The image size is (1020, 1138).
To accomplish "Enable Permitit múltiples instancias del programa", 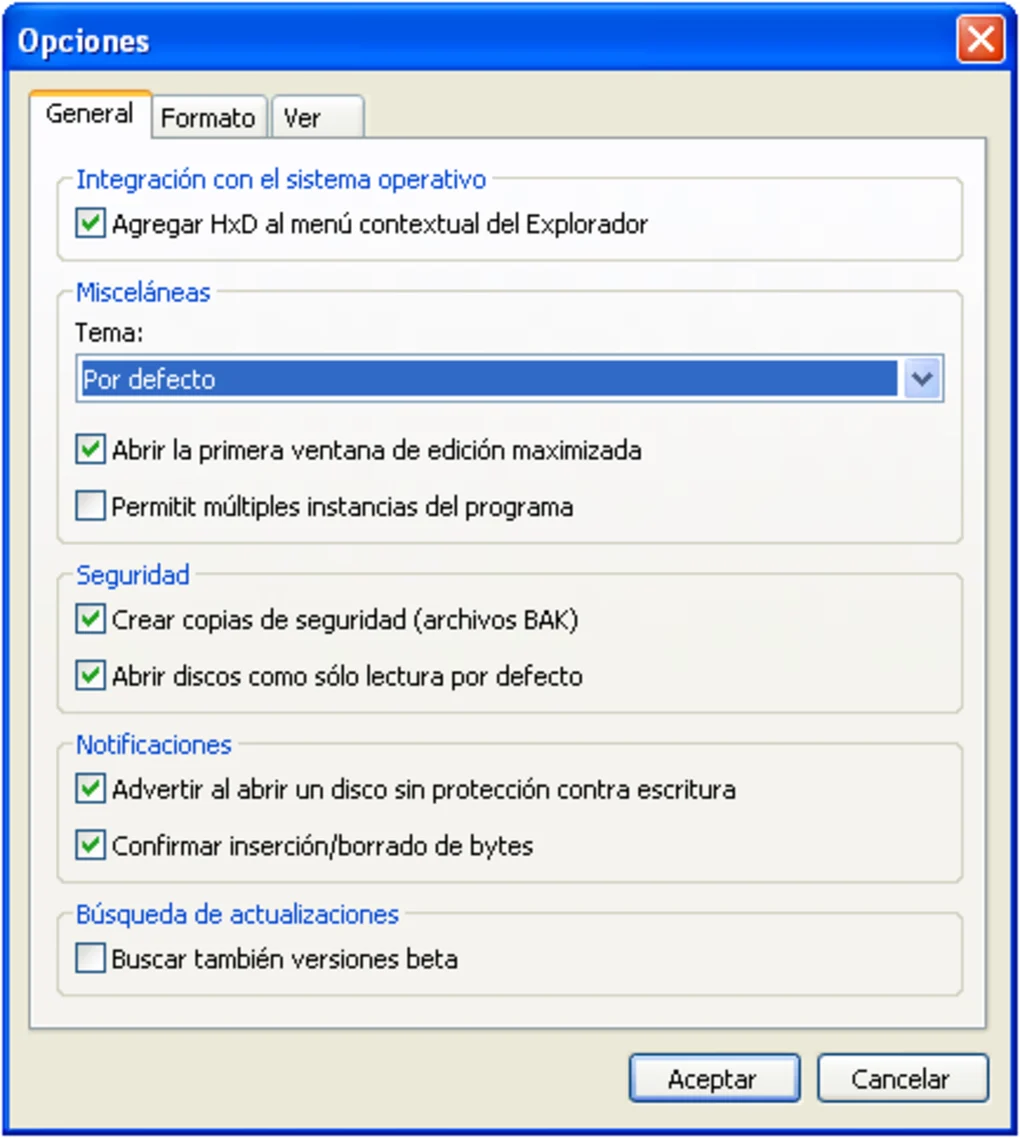I will point(90,506).
